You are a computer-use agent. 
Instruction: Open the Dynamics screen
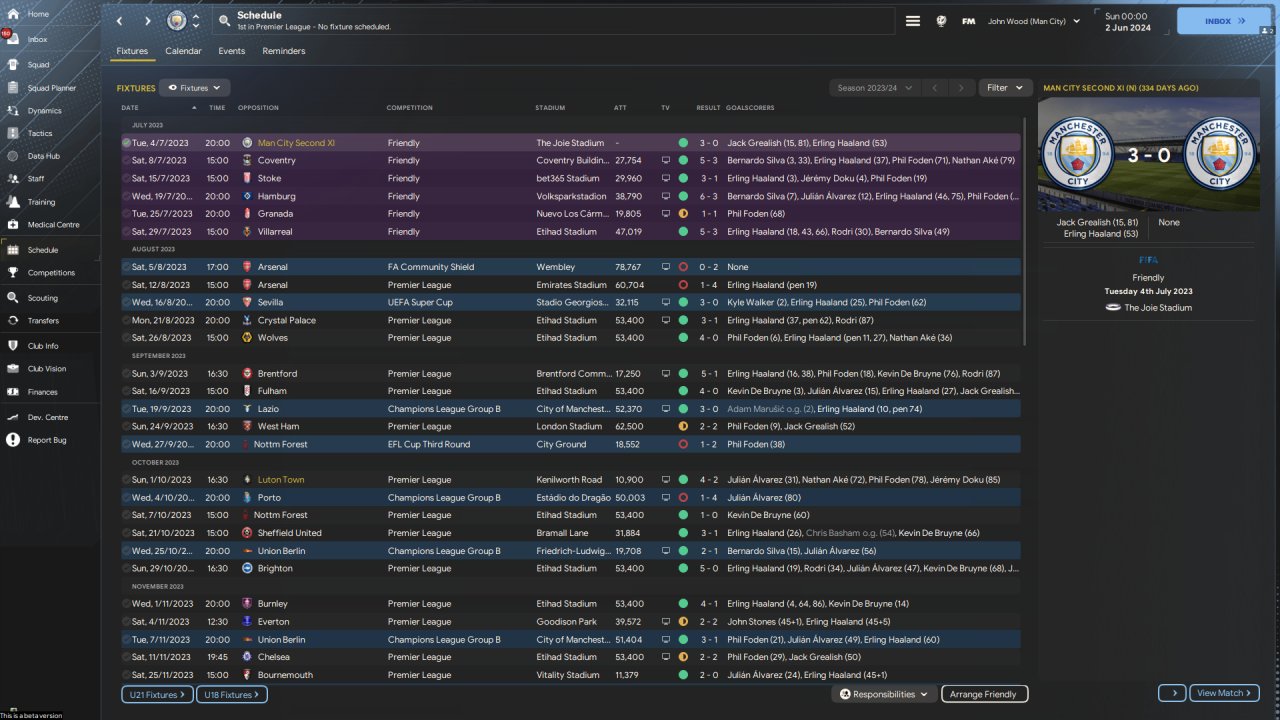[44, 111]
